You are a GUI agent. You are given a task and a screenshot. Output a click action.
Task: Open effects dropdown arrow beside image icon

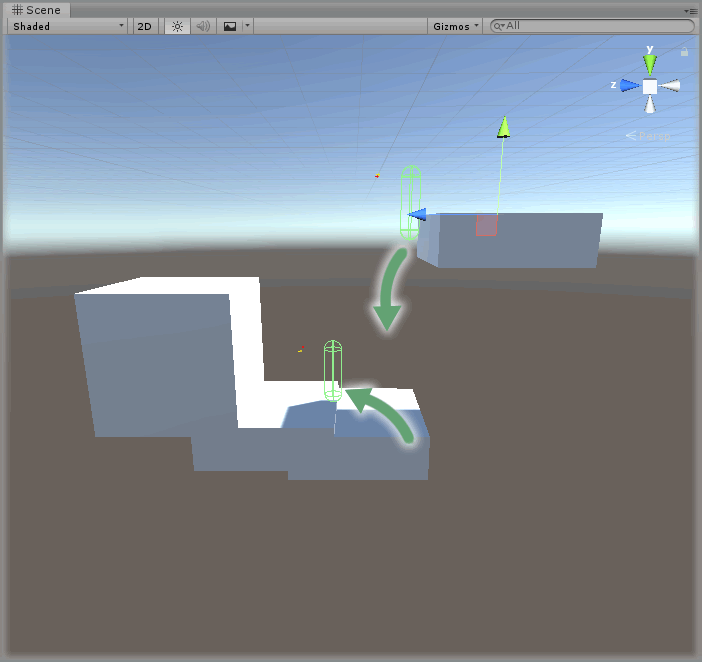248,26
